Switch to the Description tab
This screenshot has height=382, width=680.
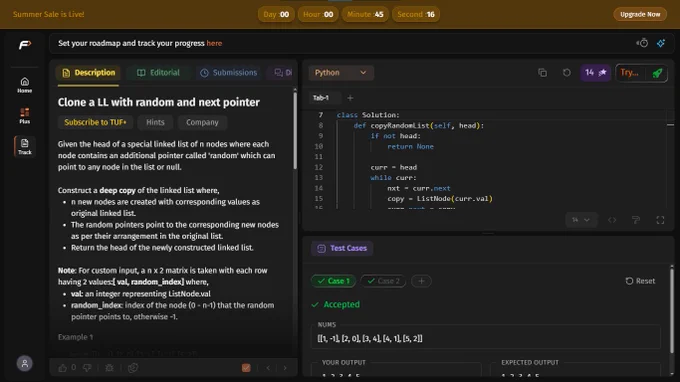tap(88, 73)
